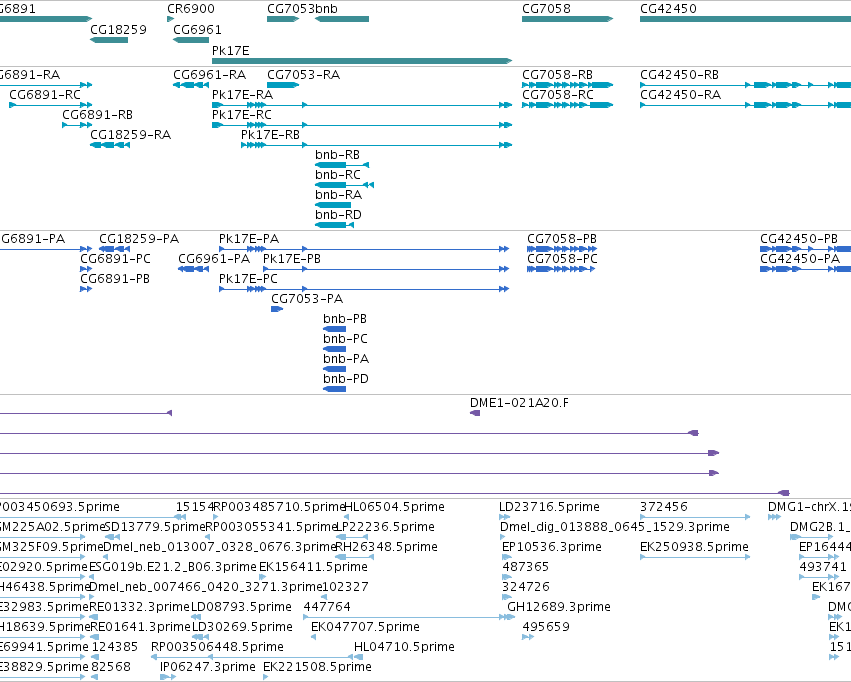Click EST EK250938.5prime
851x682 pixels.
[695, 557]
